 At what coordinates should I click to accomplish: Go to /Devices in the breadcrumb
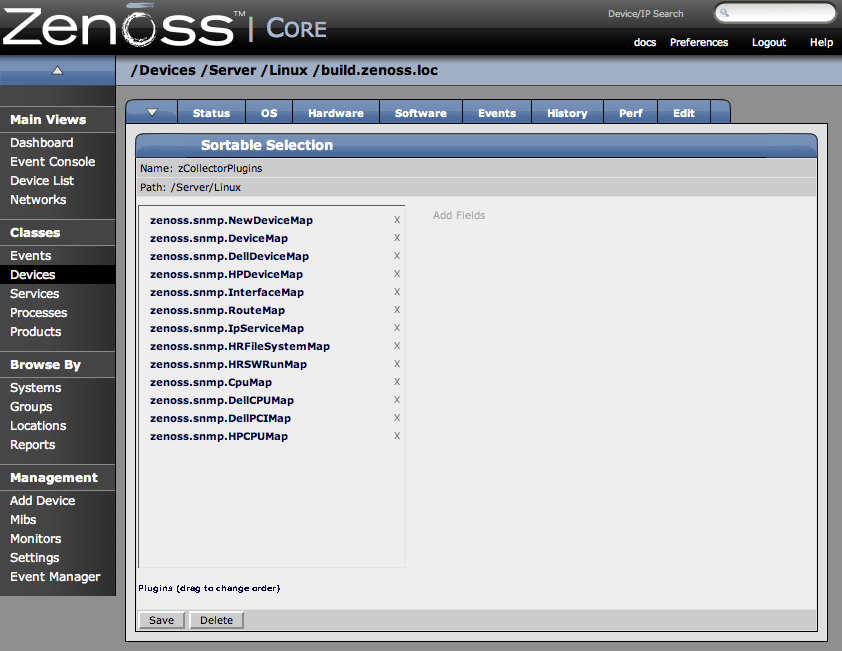tap(163, 70)
